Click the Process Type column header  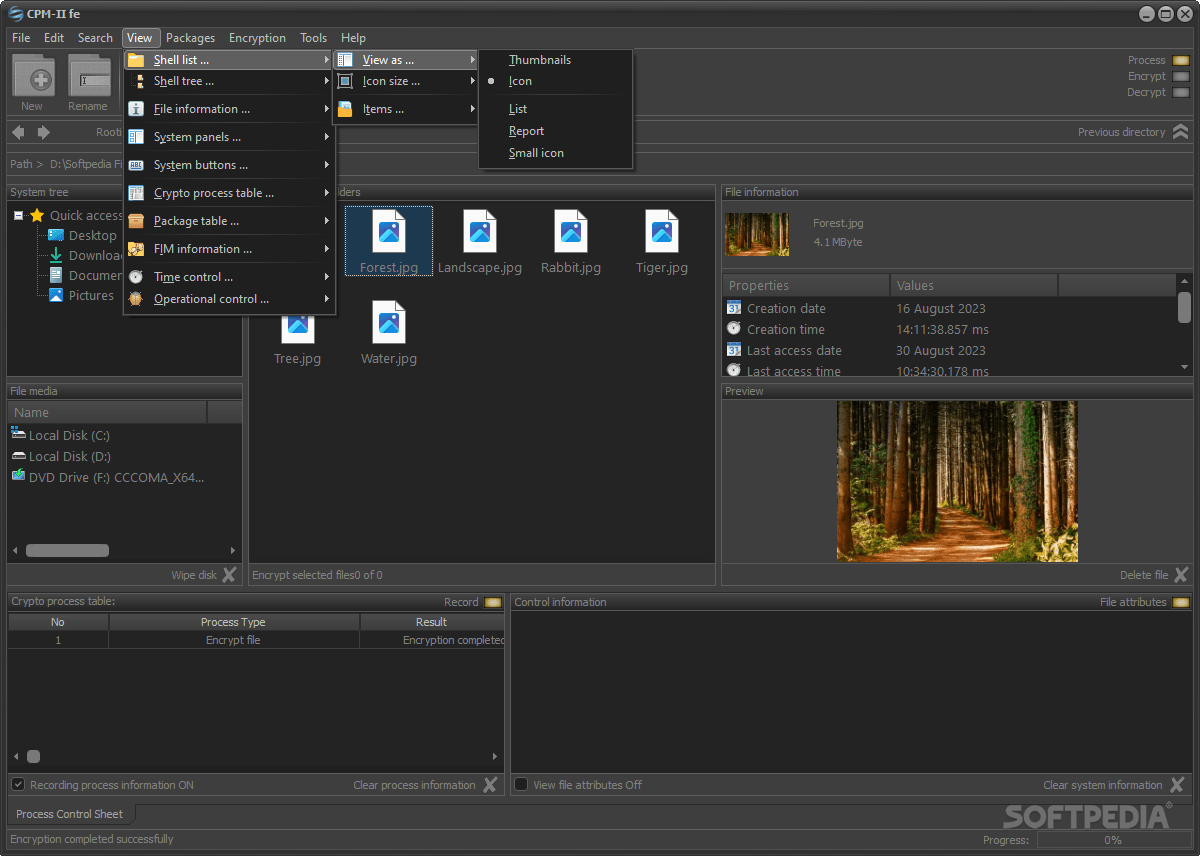[x=233, y=622]
